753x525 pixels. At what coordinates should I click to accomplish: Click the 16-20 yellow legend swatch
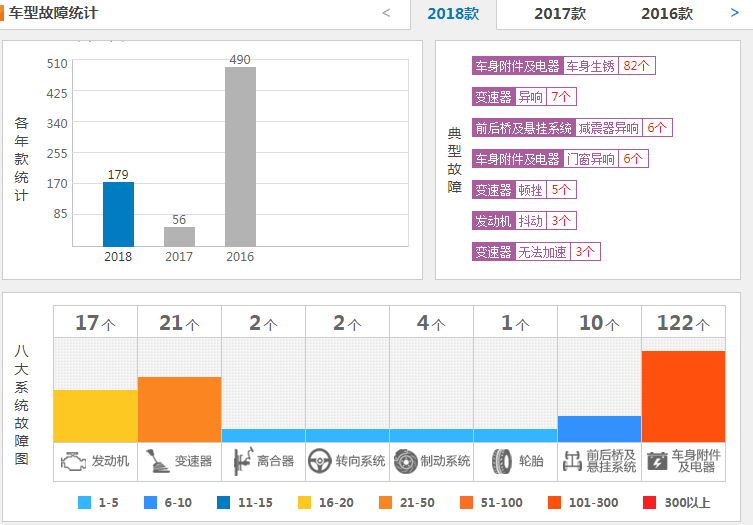pos(304,502)
